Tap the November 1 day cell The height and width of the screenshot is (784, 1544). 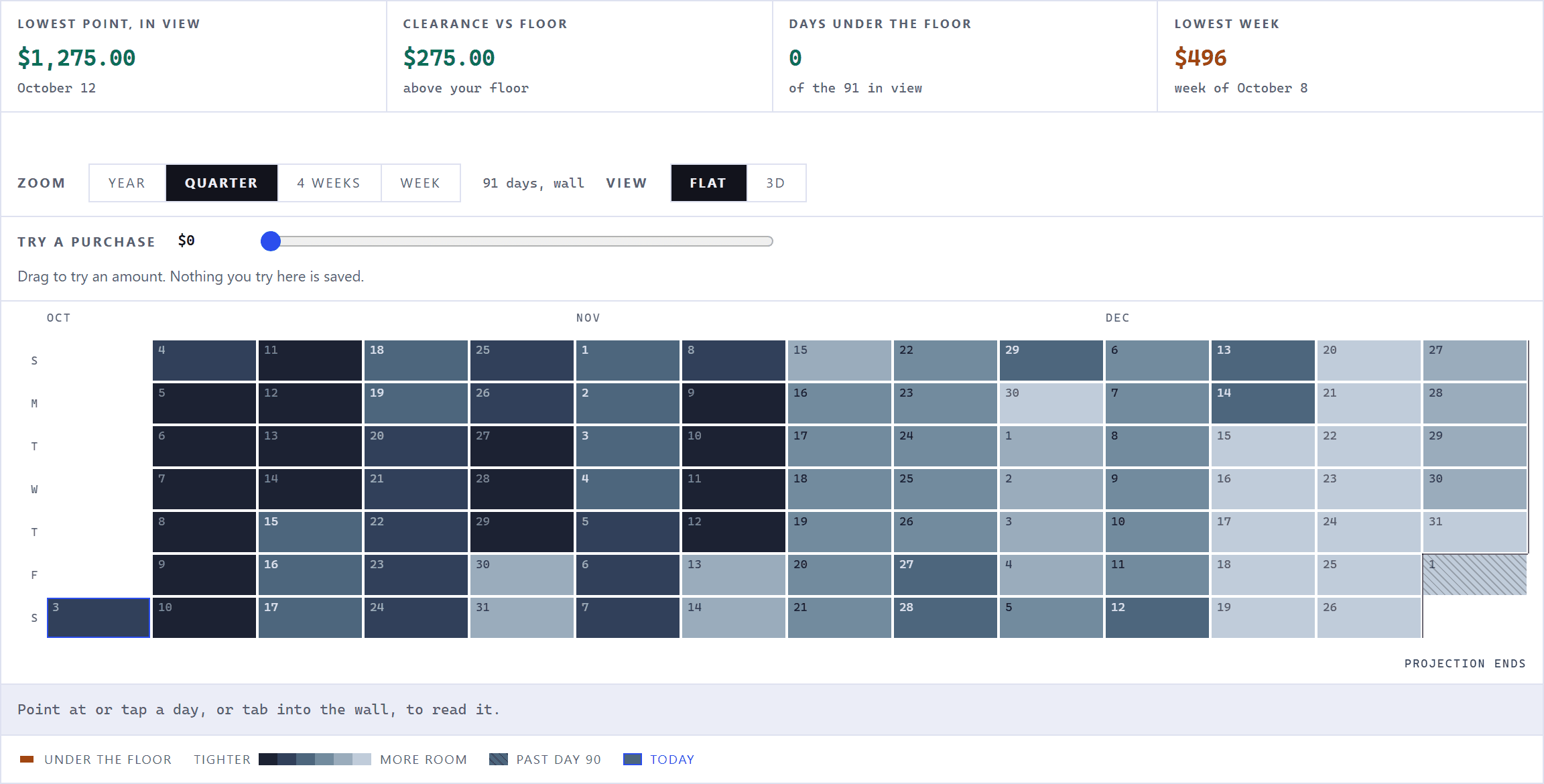pyautogui.click(x=628, y=361)
